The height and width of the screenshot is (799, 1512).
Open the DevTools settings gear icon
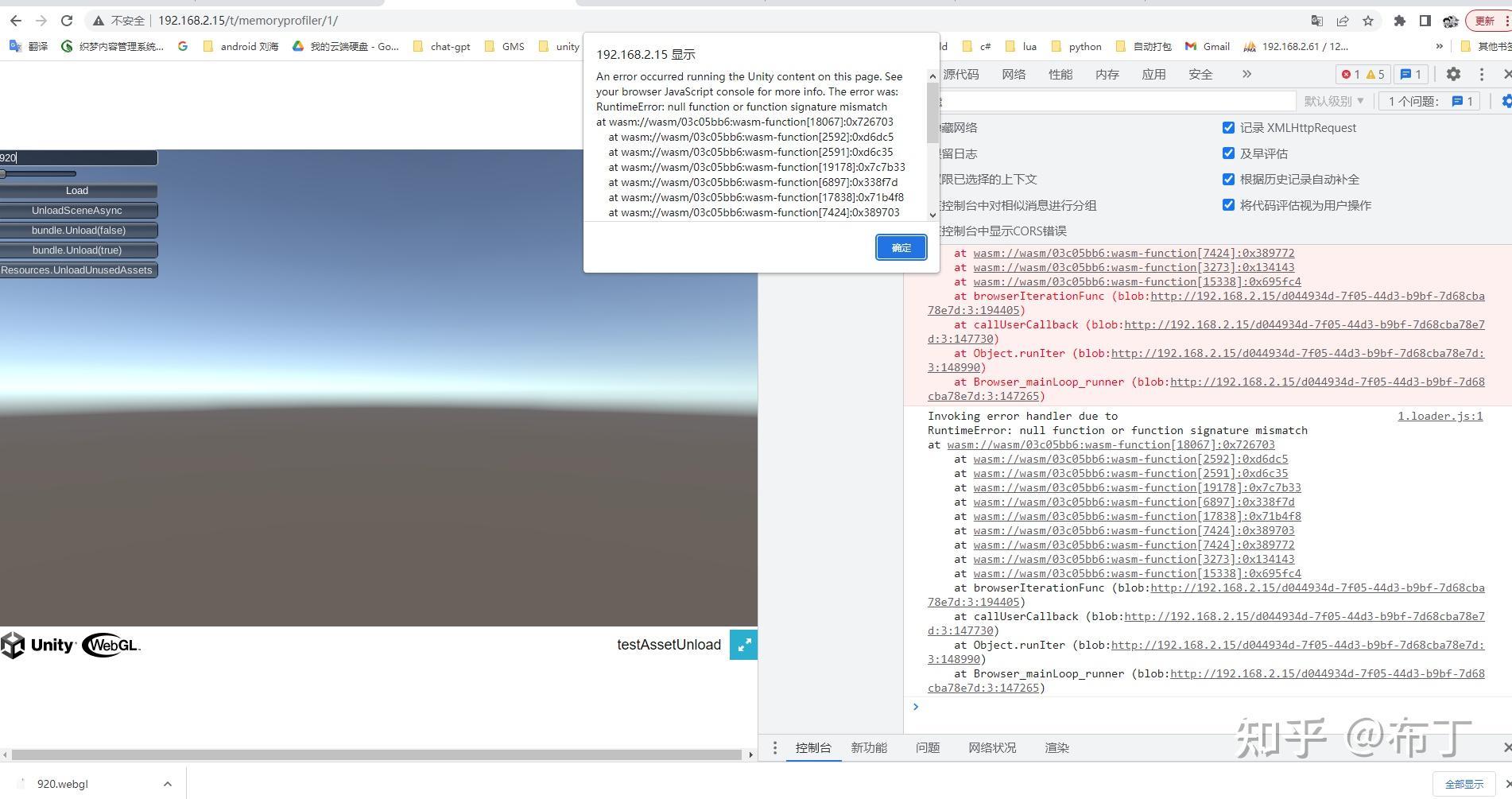(x=1453, y=74)
